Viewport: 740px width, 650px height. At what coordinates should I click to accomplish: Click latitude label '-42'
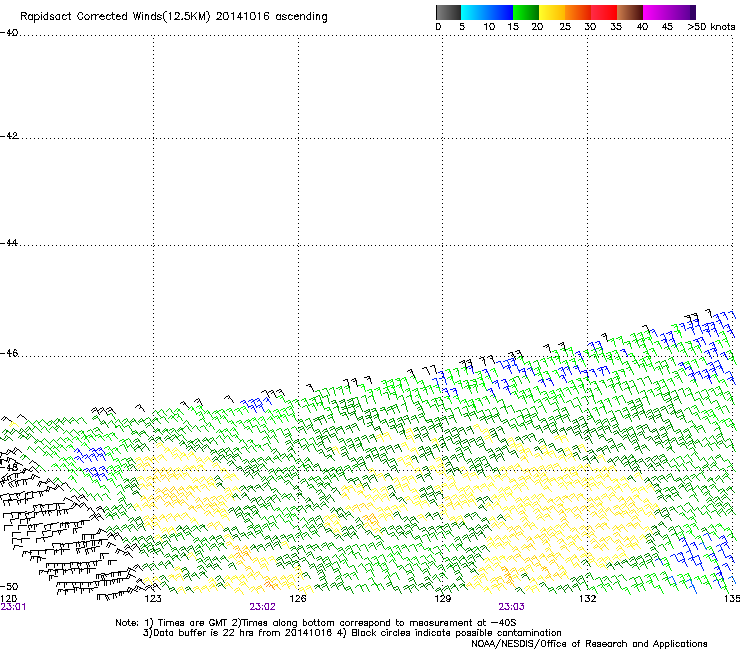(9, 135)
